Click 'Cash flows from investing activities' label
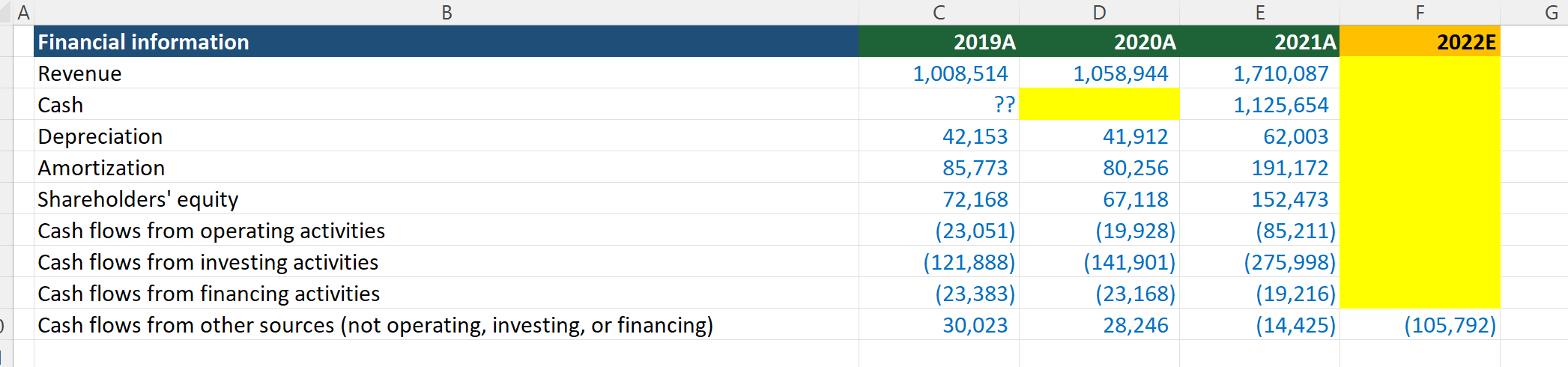Screen dimensions: 1568x367 (x=208, y=262)
